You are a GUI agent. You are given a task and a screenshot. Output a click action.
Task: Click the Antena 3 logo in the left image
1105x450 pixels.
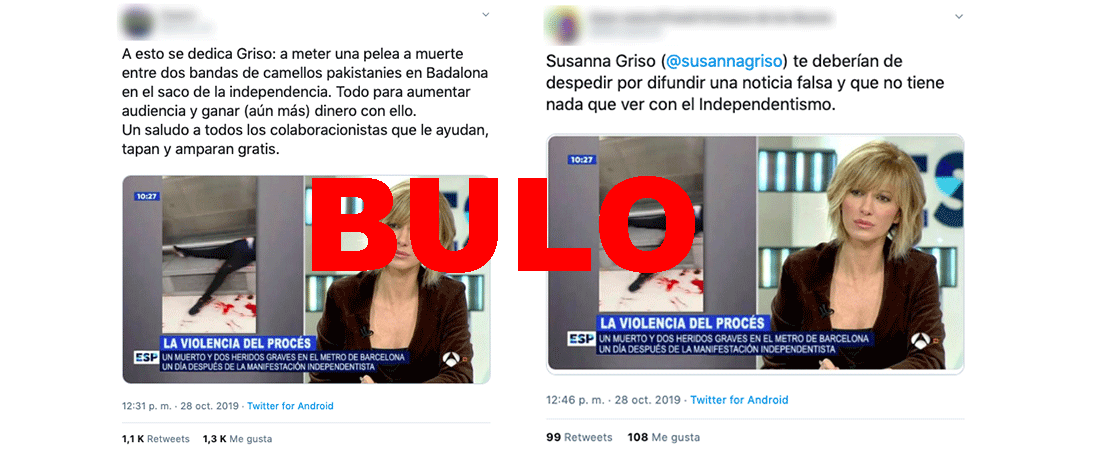pyautogui.click(x=452, y=358)
